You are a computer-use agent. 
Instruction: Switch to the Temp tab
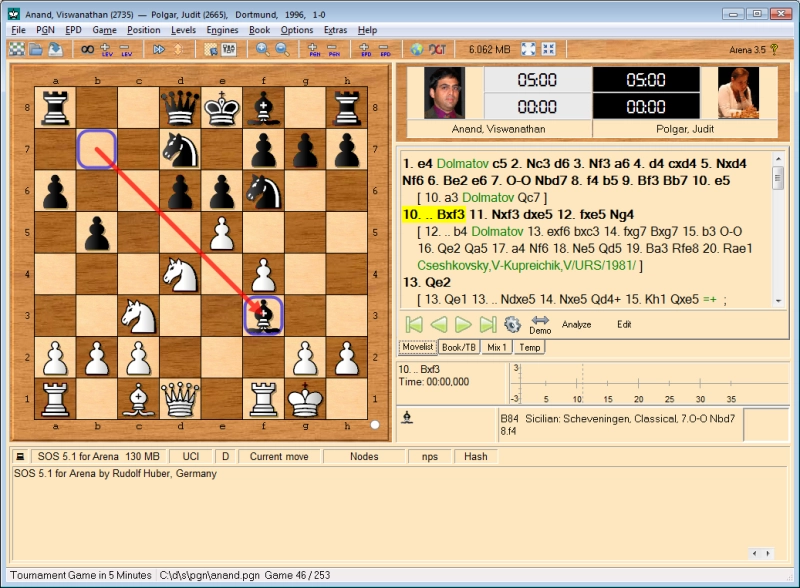(530, 348)
